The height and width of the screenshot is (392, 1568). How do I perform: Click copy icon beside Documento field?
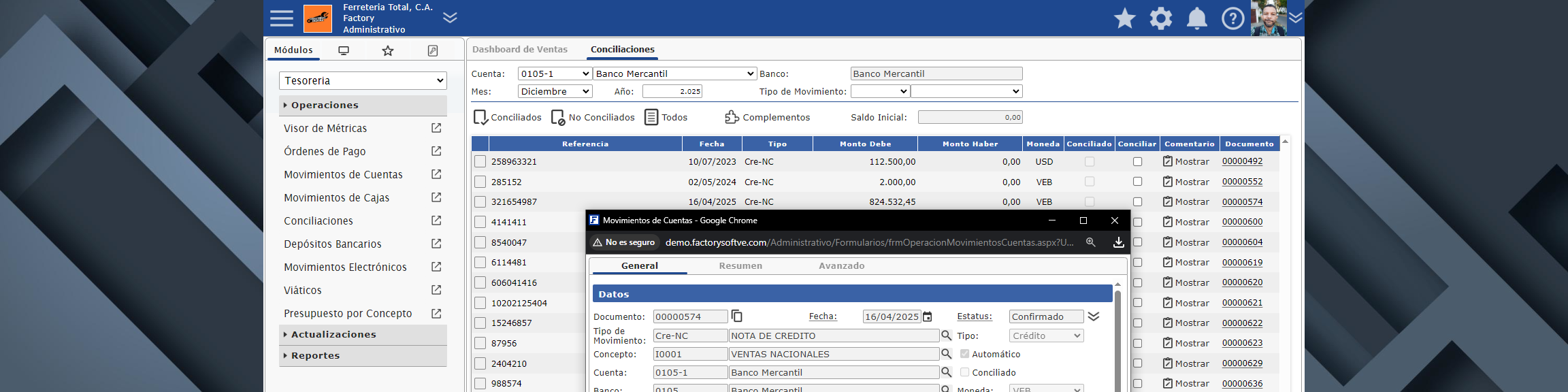pos(736,316)
